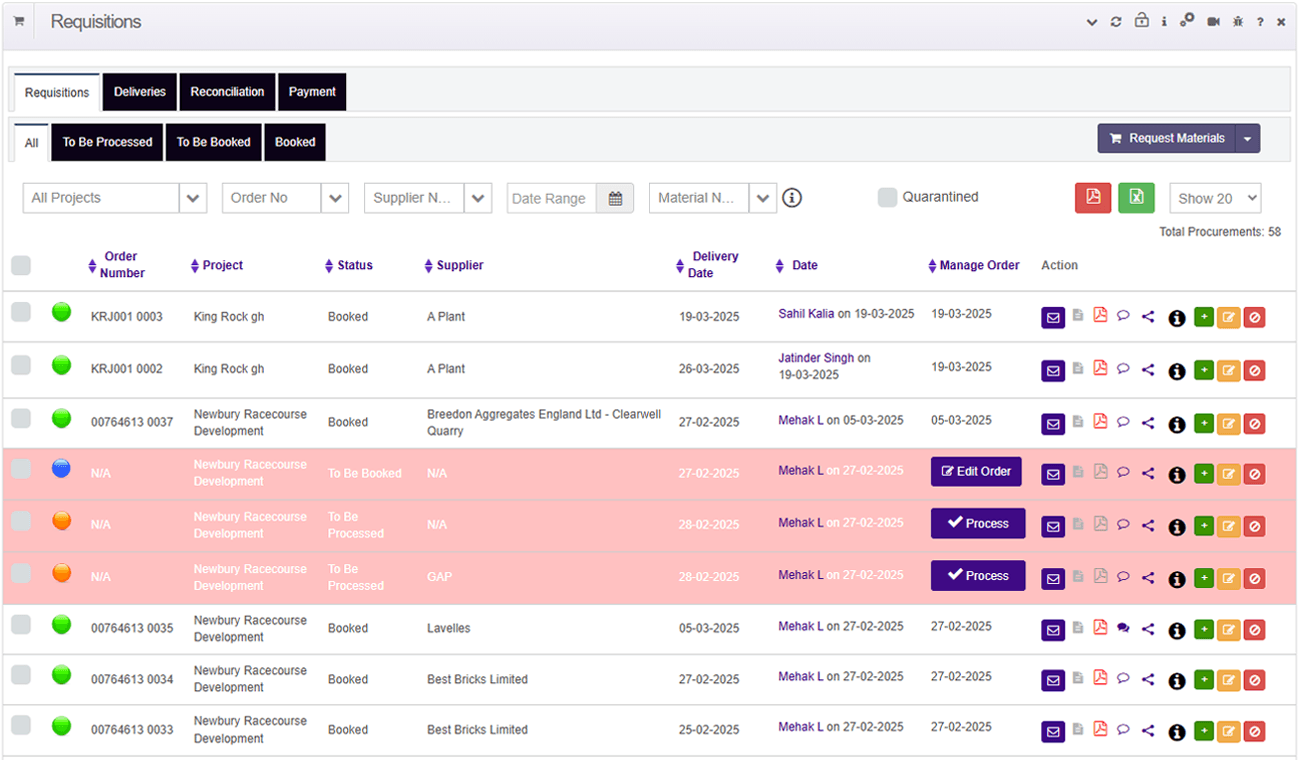
Task: Export requisitions to Excel
Action: 1136,198
